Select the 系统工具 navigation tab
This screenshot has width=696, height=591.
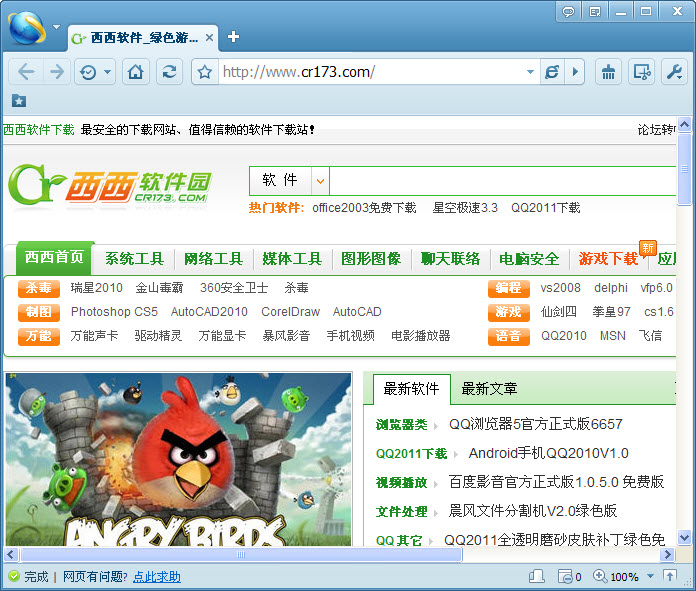pos(134,259)
